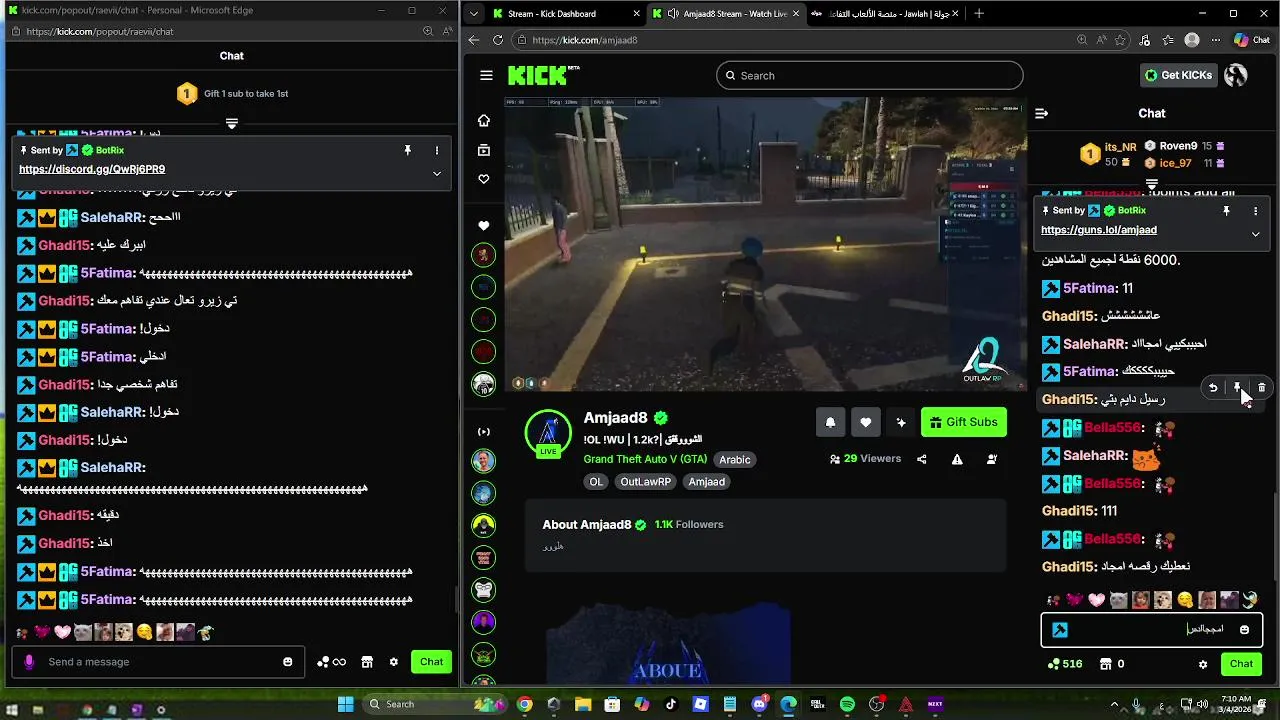Click the Send a message field in popout chat
Screen dimensions: 1280x720
coord(160,662)
